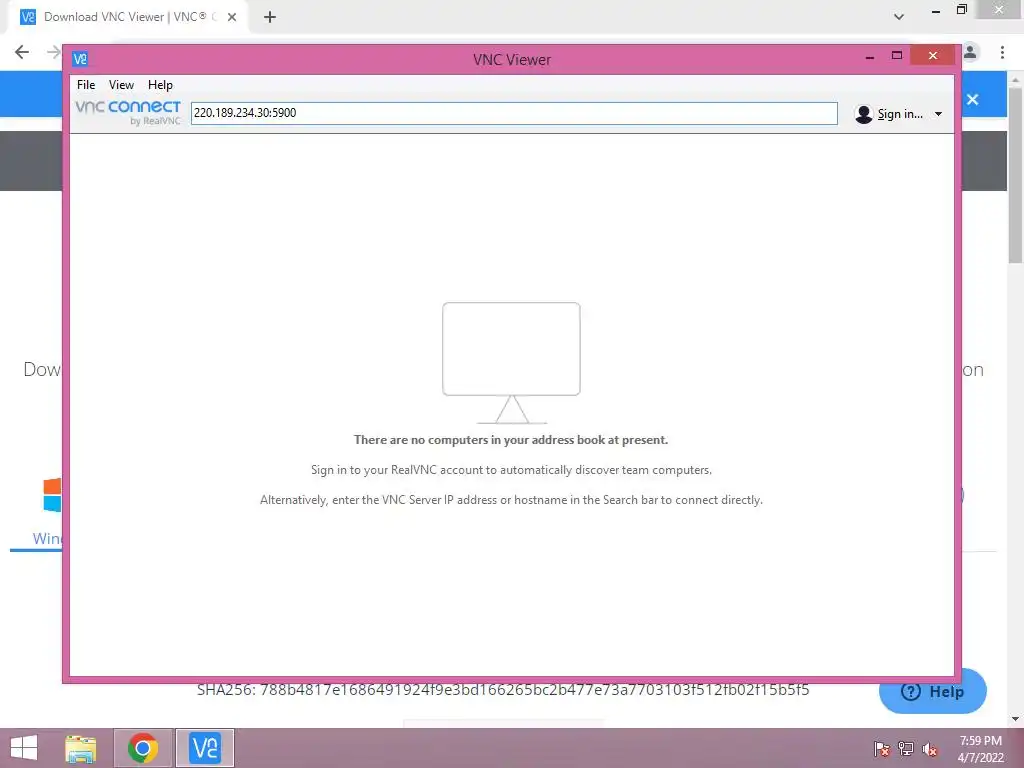Click the 'Sign in to your RealVNC account' line
The width and height of the screenshot is (1024, 768).
pyautogui.click(x=511, y=470)
